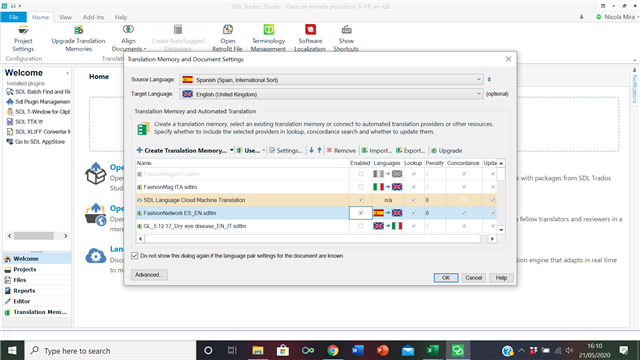Switch to the Home ribbon tab

40,17
